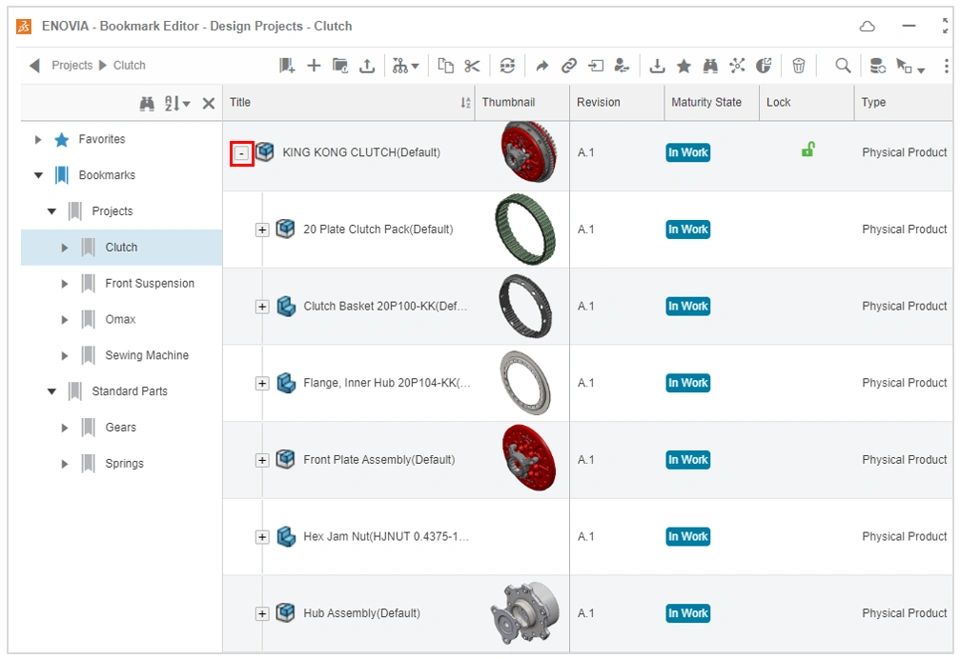Click the download icon in toolbar
Screen dimensions: 960x659
click(657, 66)
